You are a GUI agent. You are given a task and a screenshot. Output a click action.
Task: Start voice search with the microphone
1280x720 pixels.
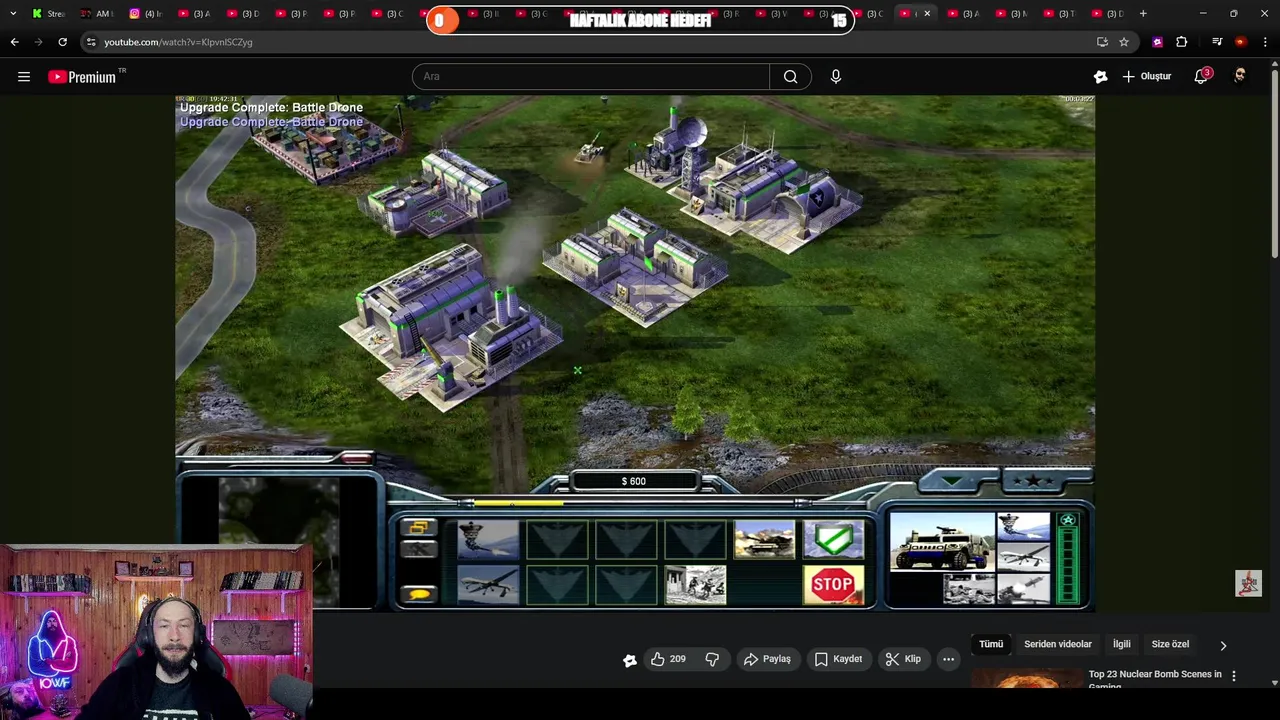point(836,77)
